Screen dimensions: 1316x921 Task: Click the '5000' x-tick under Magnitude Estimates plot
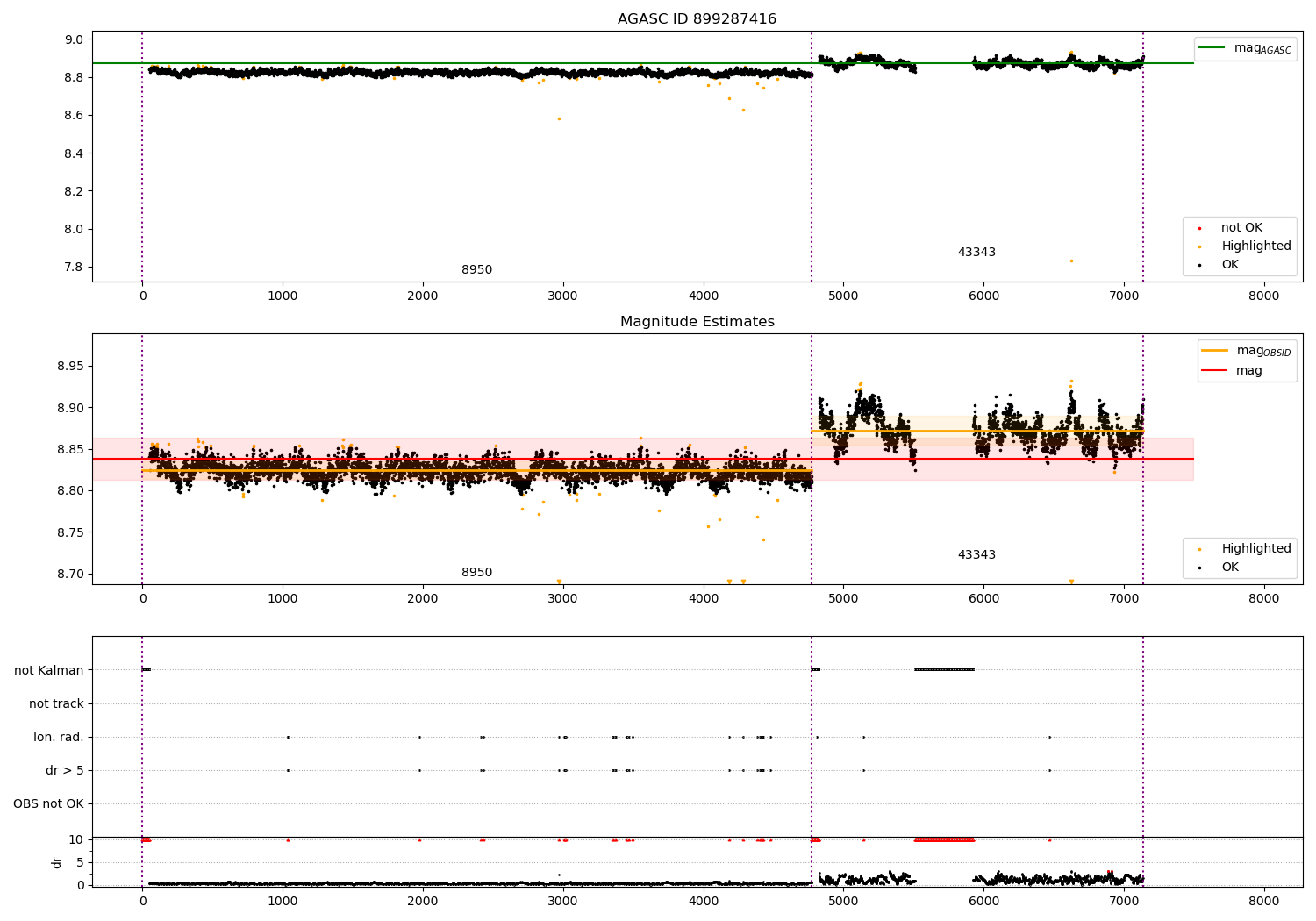pyautogui.click(x=843, y=599)
